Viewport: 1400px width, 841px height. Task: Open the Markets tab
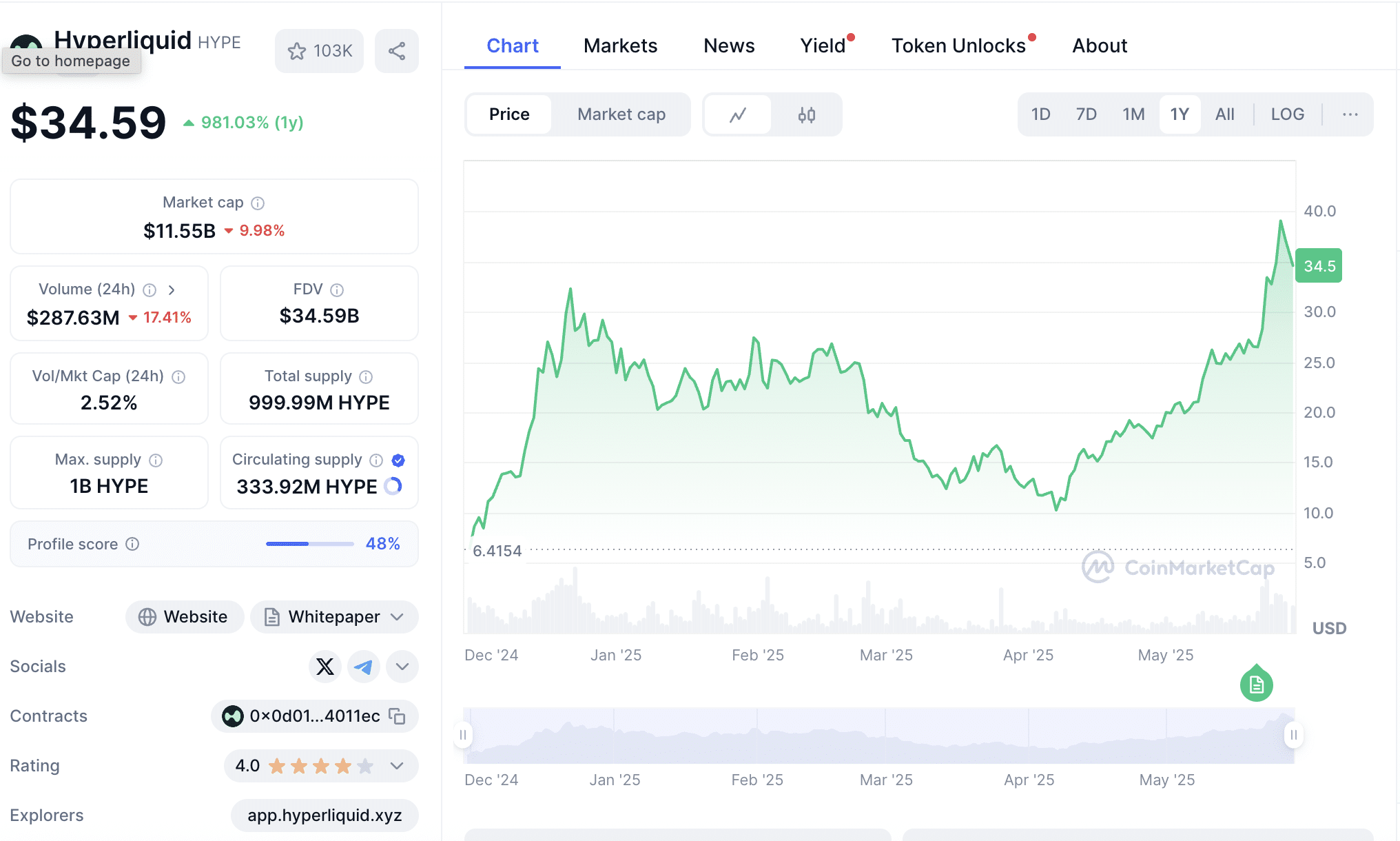pyautogui.click(x=620, y=45)
